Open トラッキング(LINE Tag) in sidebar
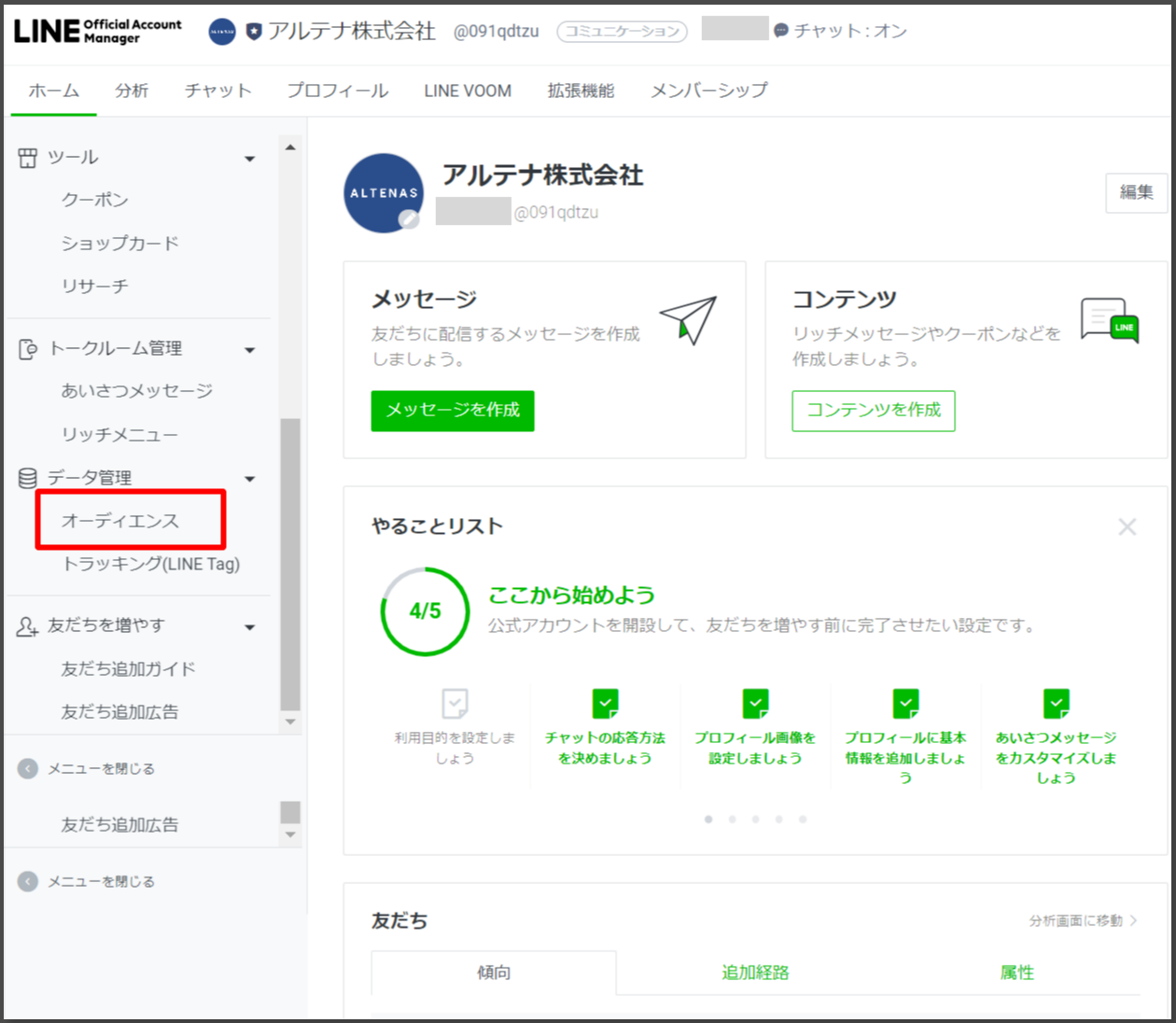This screenshot has height=1023, width=1176. (x=151, y=564)
